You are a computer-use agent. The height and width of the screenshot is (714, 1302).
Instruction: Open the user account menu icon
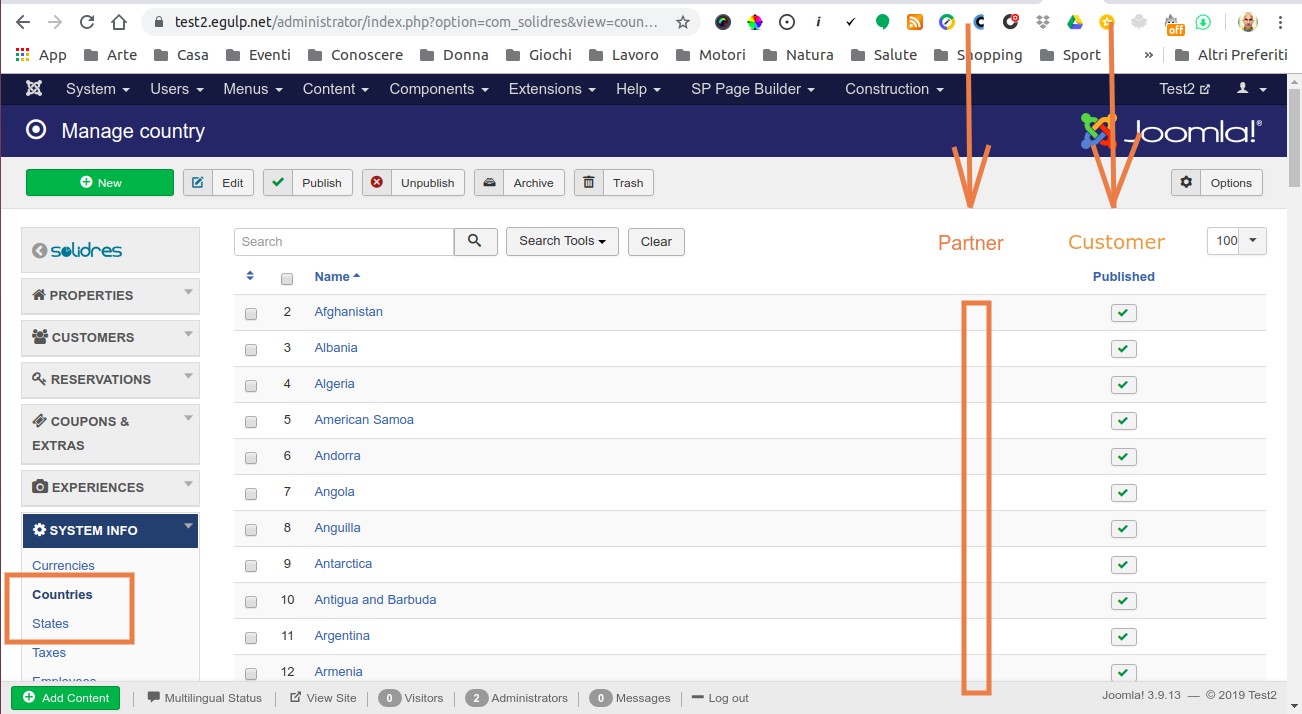tap(1250, 89)
